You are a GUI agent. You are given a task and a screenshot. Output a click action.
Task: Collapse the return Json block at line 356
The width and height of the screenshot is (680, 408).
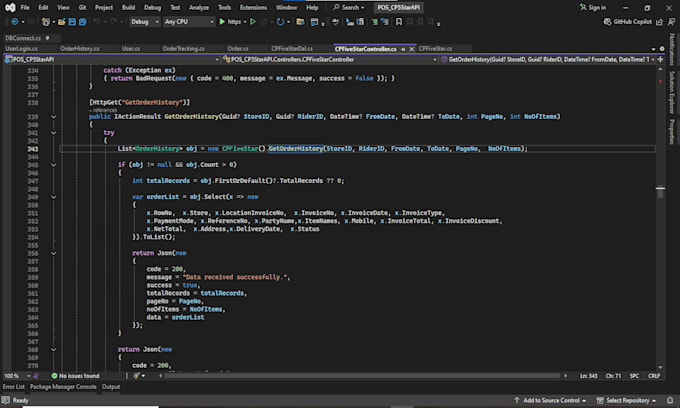(53, 253)
